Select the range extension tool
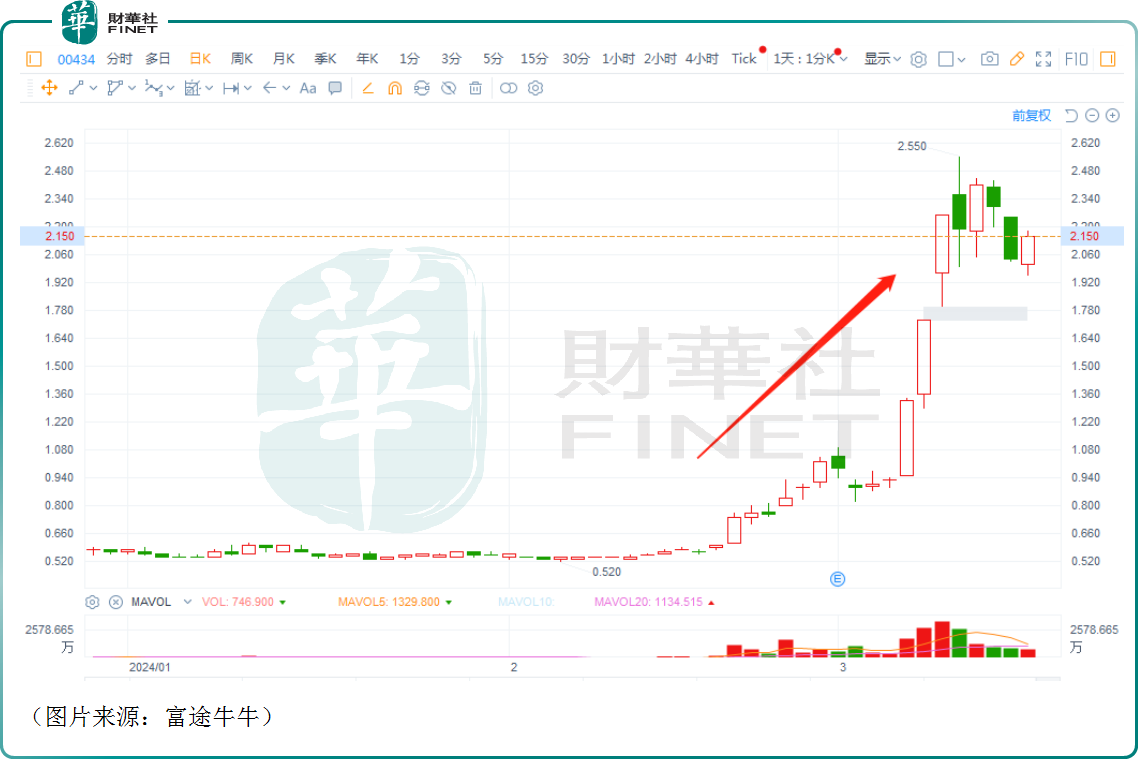Image resolution: width=1138 pixels, height=779 pixels. [231, 88]
